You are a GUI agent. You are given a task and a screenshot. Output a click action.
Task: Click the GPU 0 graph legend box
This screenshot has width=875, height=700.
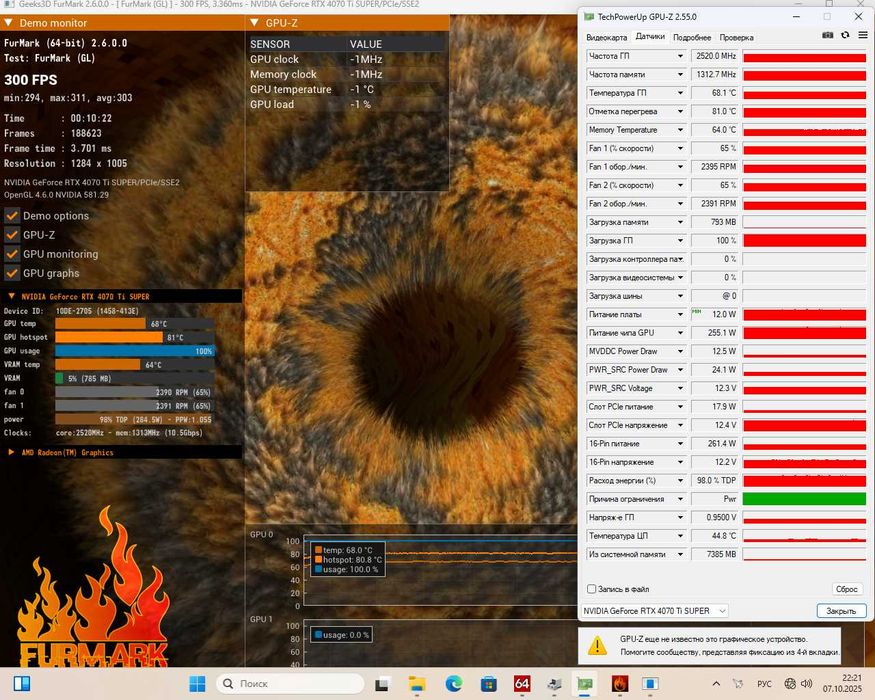pos(347,559)
